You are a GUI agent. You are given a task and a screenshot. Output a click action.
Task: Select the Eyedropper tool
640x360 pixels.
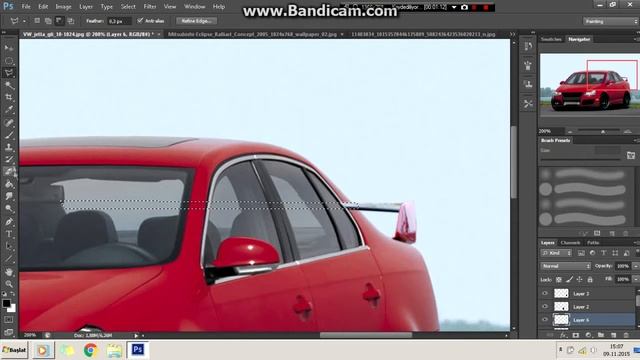pos(9,110)
